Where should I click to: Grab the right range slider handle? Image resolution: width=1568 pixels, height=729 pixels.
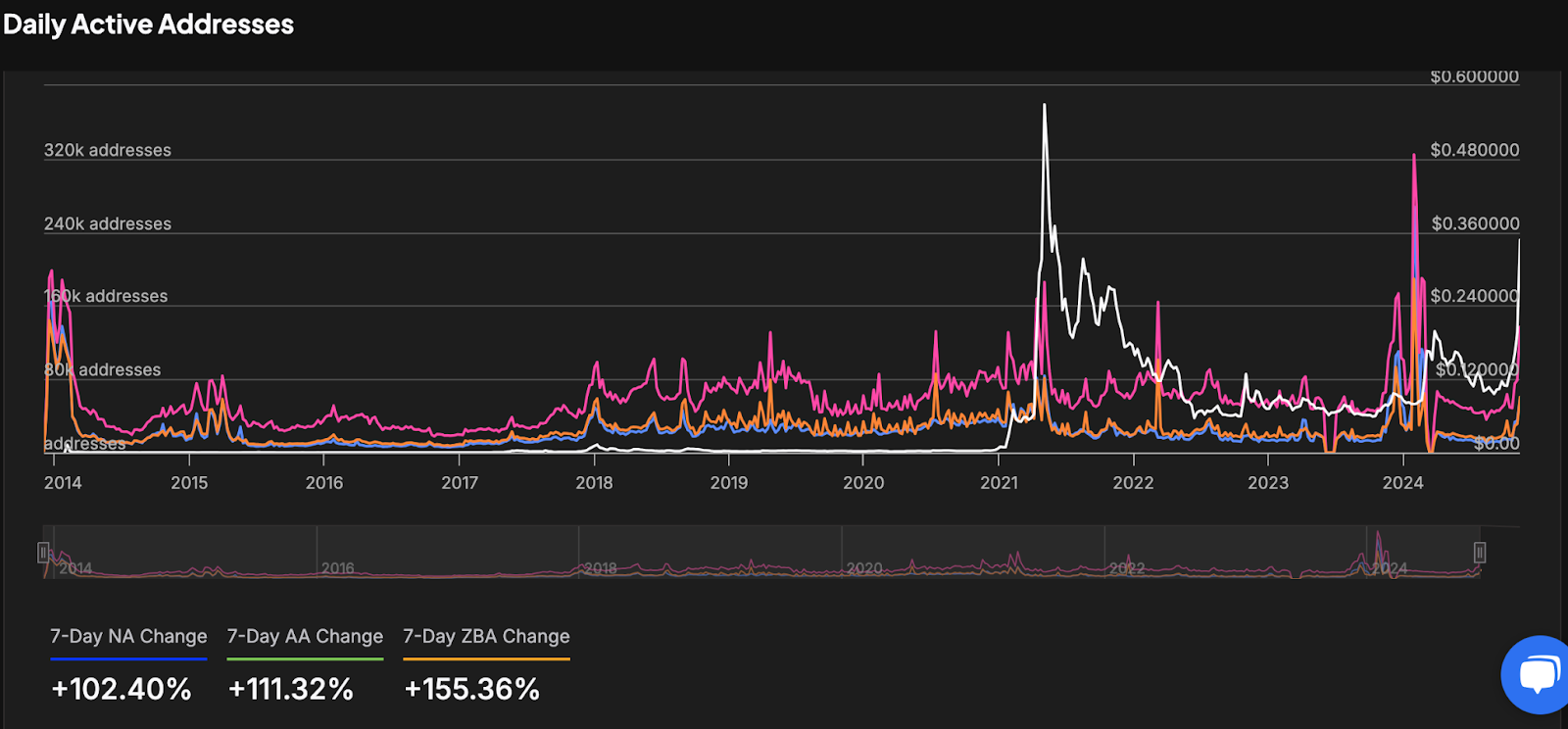pos(1480,553)
